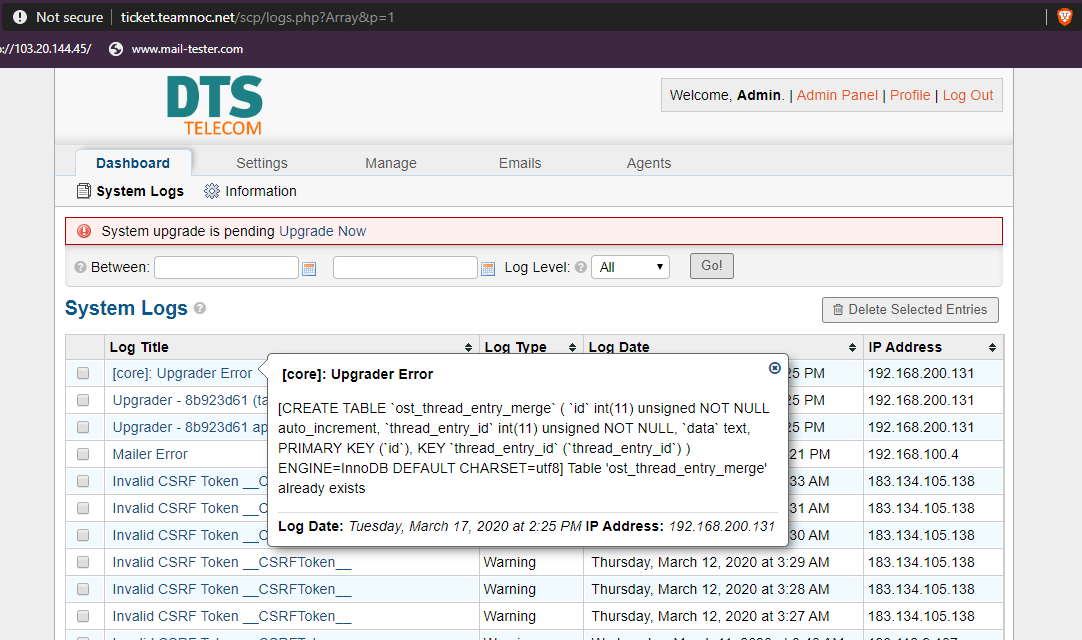This screenshot has width=1082, height=640.
Task: Open the end date calendar picker
Action: (x=488, y=268)
